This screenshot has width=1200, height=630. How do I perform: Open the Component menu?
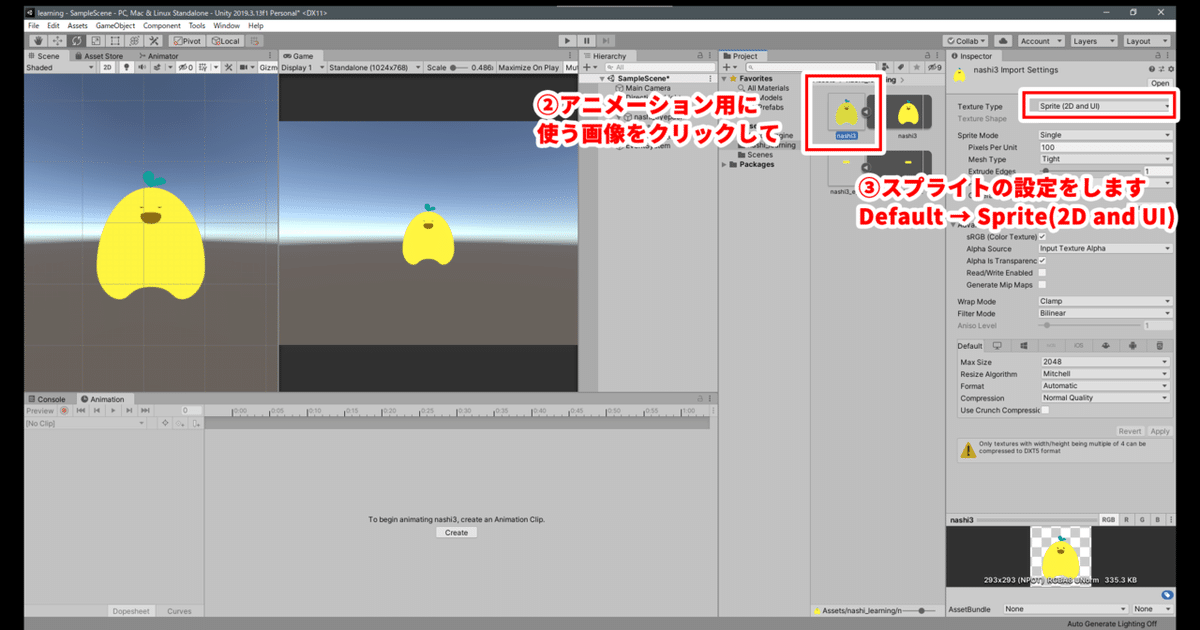pyautogui.click(x=161, y=25)
